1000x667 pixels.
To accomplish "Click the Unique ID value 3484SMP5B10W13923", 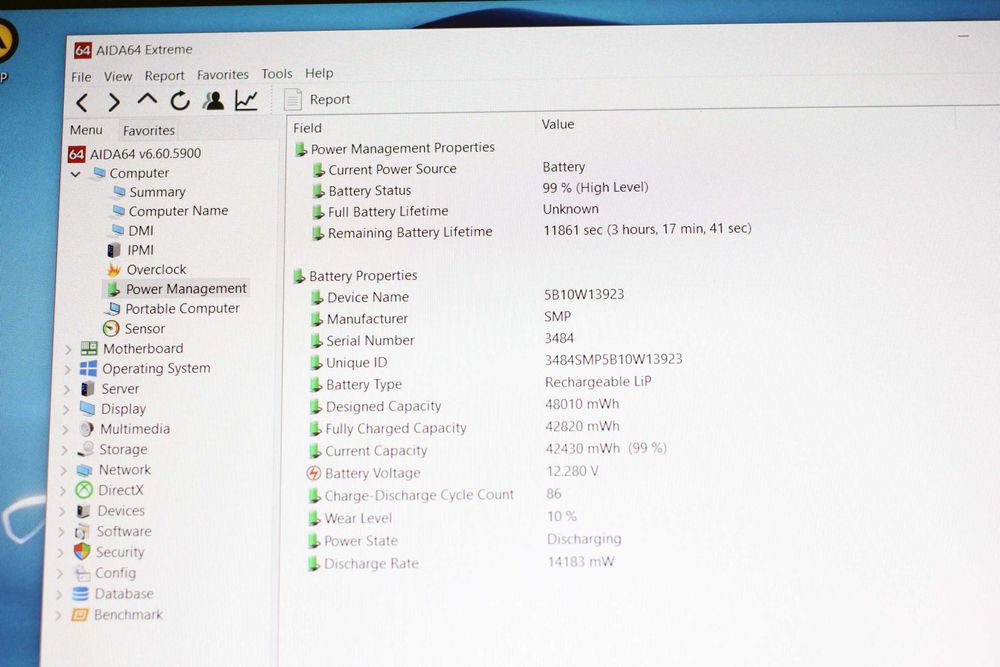I will tap(614, 360).
